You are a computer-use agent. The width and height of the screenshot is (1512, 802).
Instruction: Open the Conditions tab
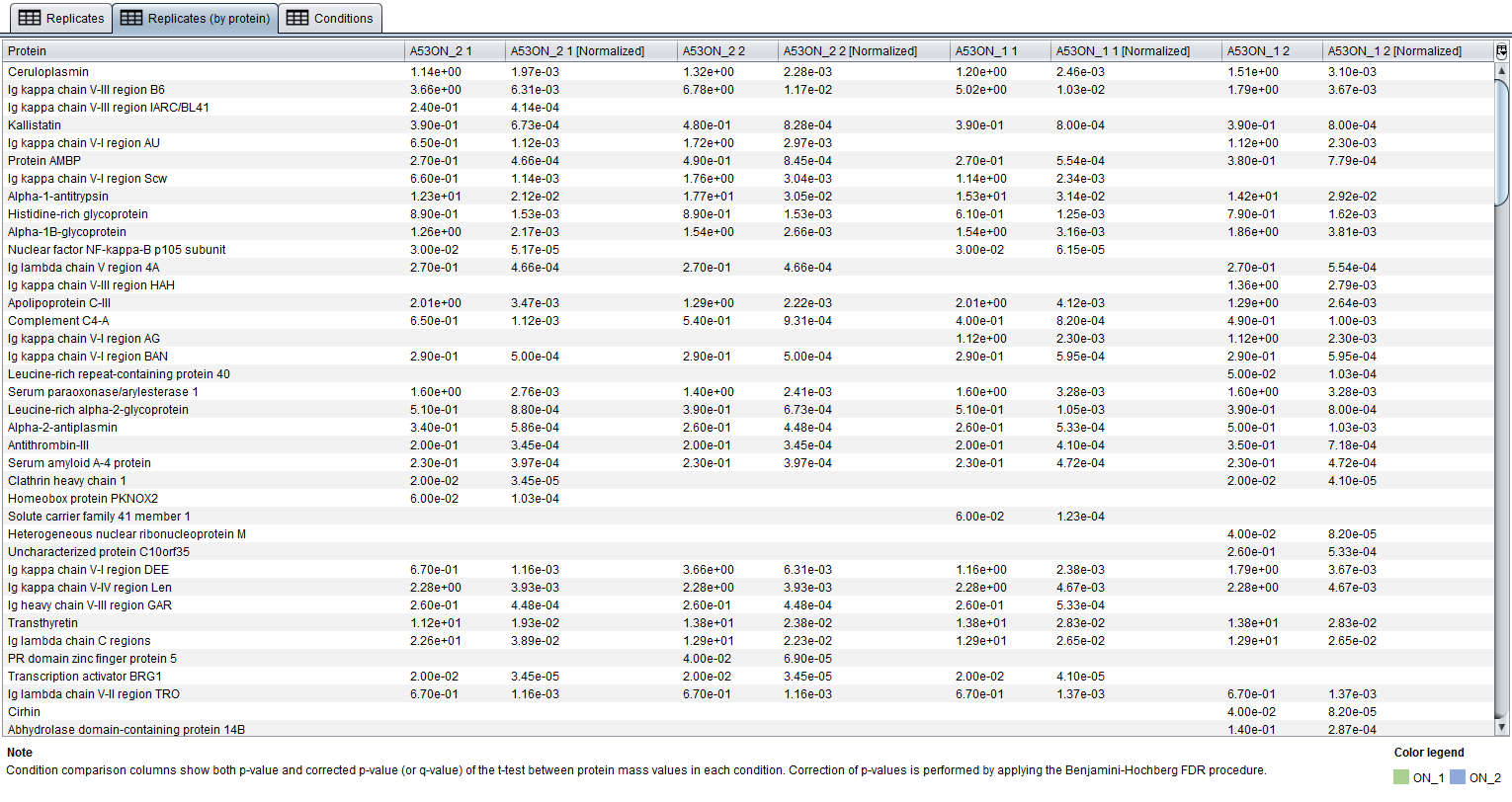point(330,18)
